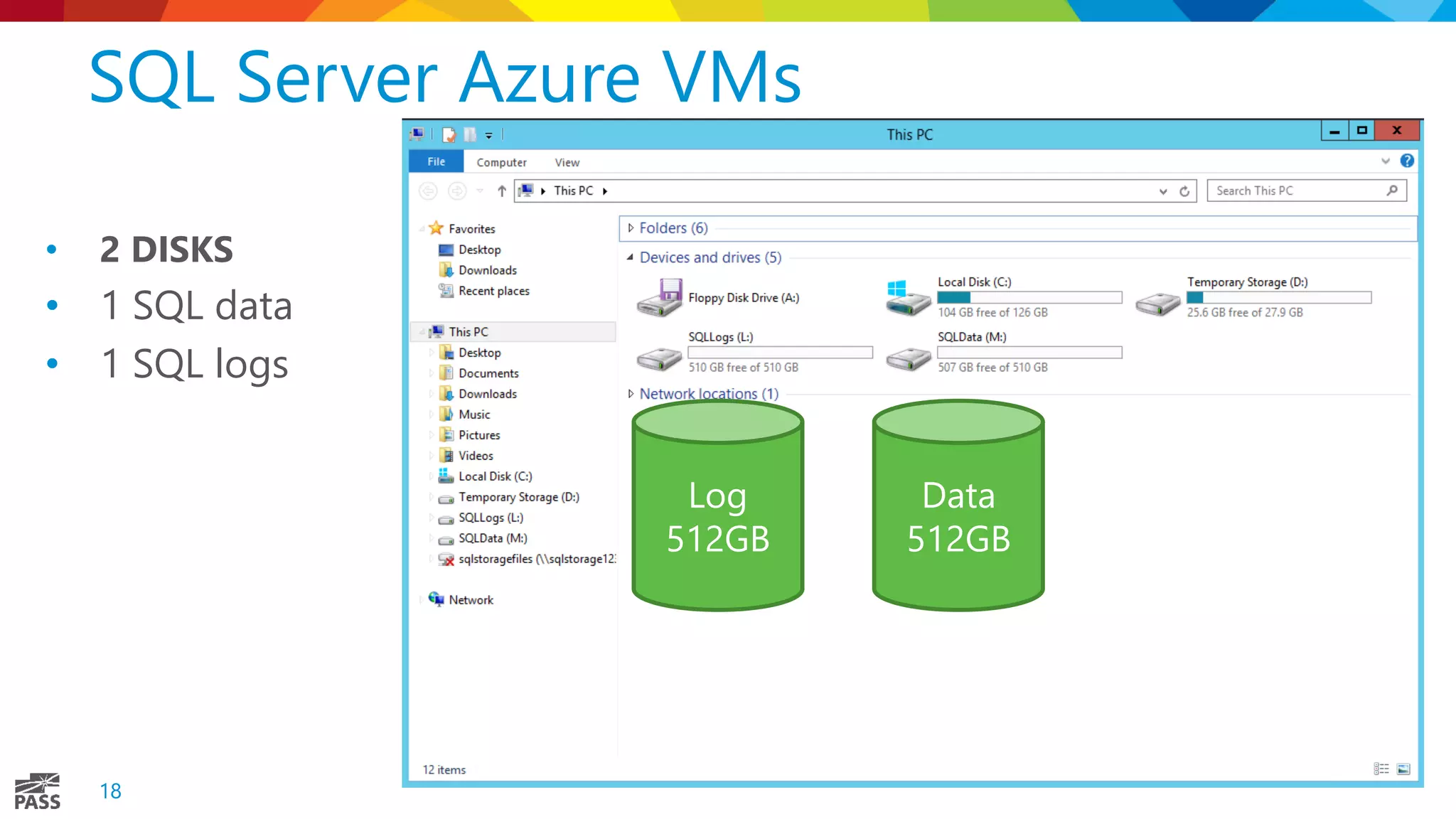
Task: Click the Temporary Storage (D:) usage bar
Action: click(x=1279, y=298)
